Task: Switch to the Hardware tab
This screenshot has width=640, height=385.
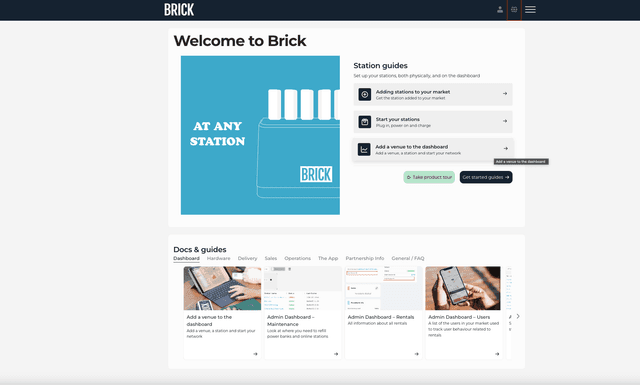Action: (218, 258)
